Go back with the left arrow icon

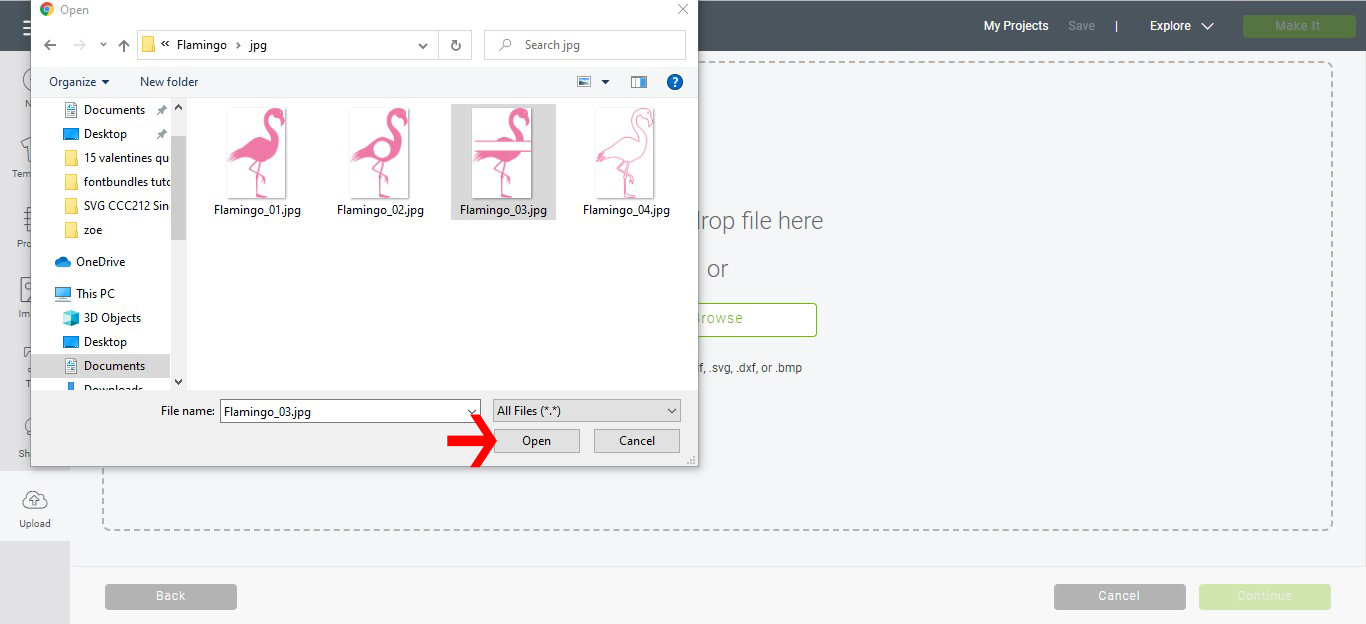click(50, 45)
